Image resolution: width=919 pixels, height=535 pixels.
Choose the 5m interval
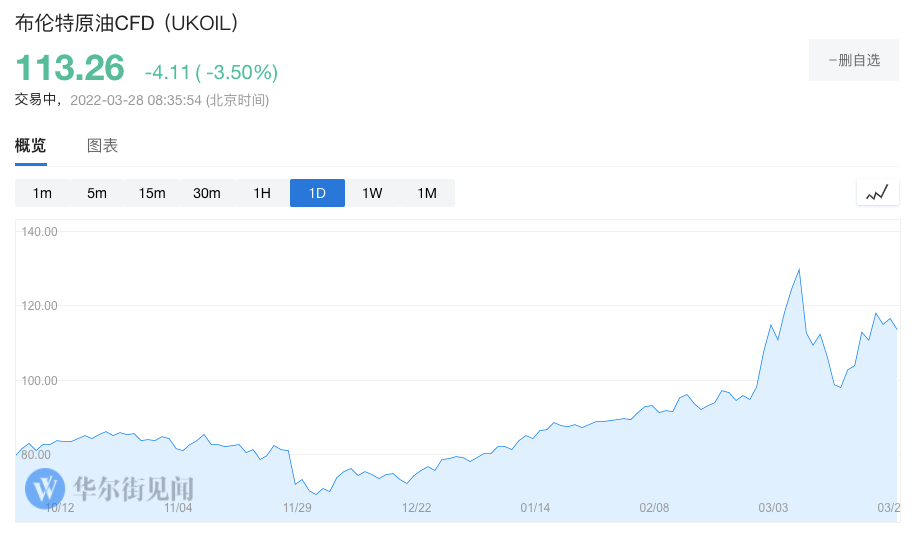point(97,193)
